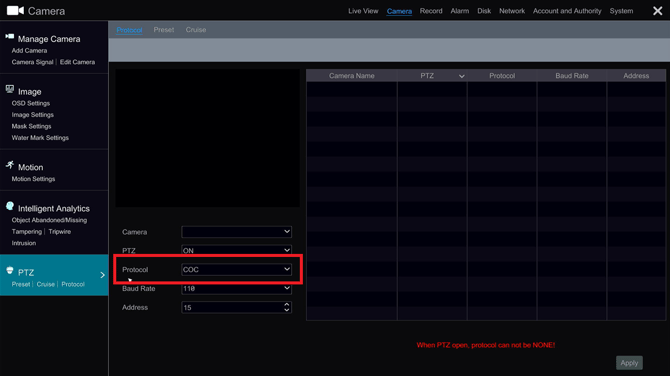Select the Intelligent Analytics heading
This screenshot has width=670, height=376.
(54, 209)
